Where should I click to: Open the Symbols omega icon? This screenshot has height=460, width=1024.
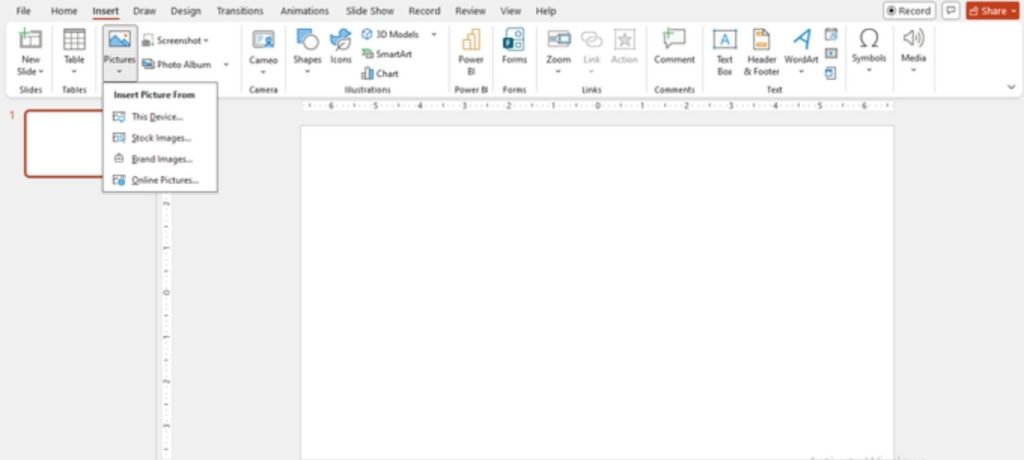pos(869,39)
